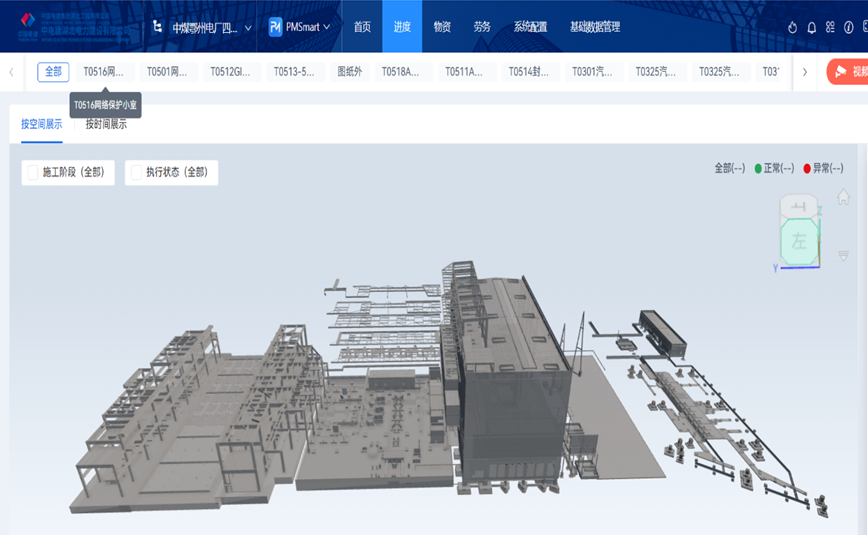Select the T0512GI tag button

pos(231,72)
